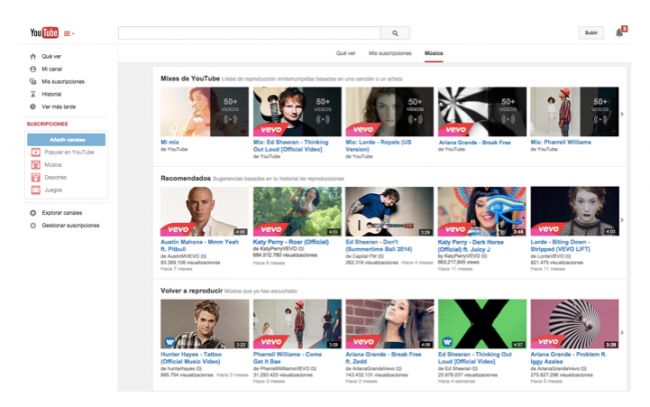
Task: Click the Añadir canales button
Action: 66,140
